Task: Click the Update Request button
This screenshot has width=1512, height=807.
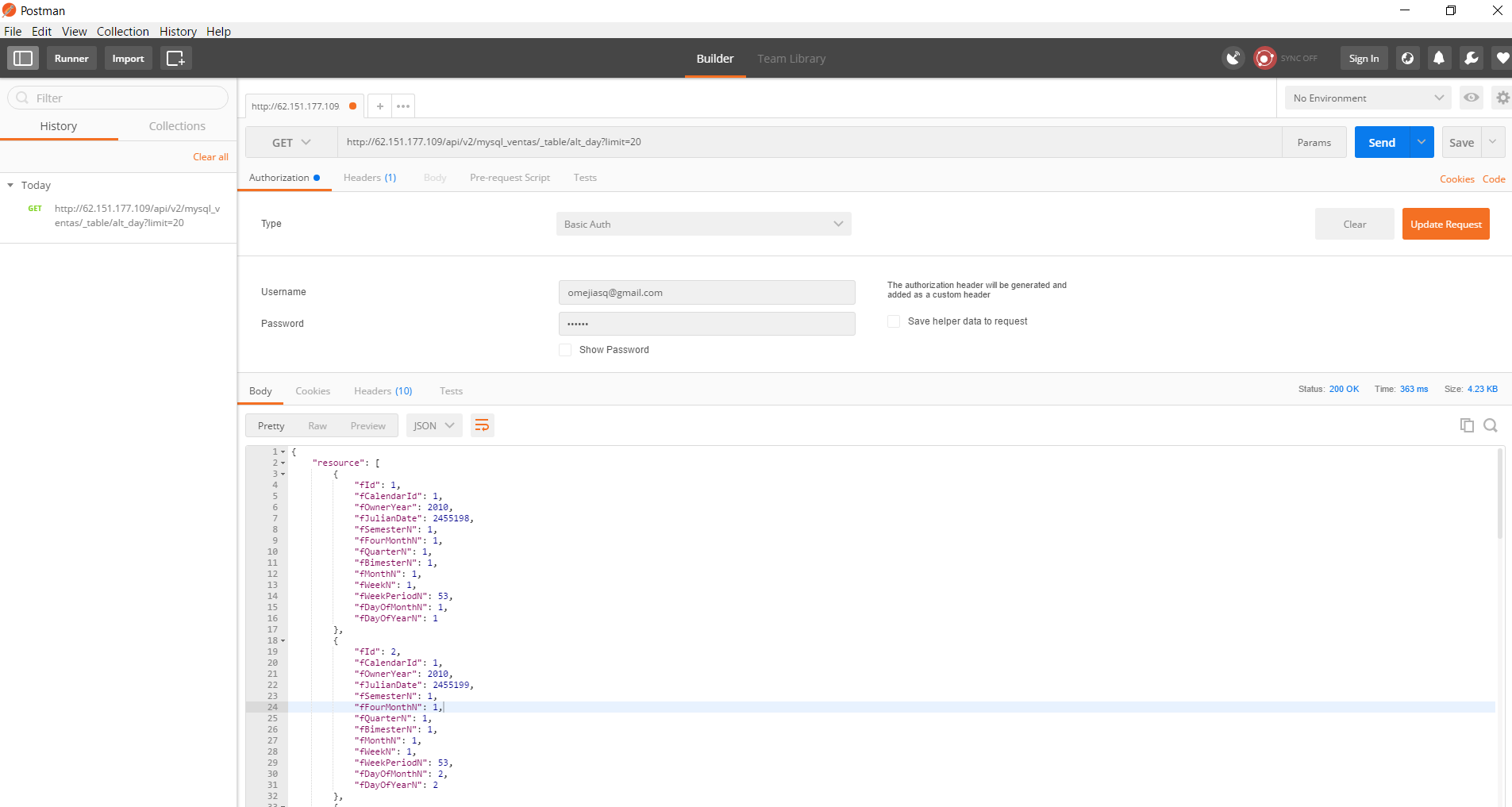Action: pyautogui.click(x=1446, y=224)
